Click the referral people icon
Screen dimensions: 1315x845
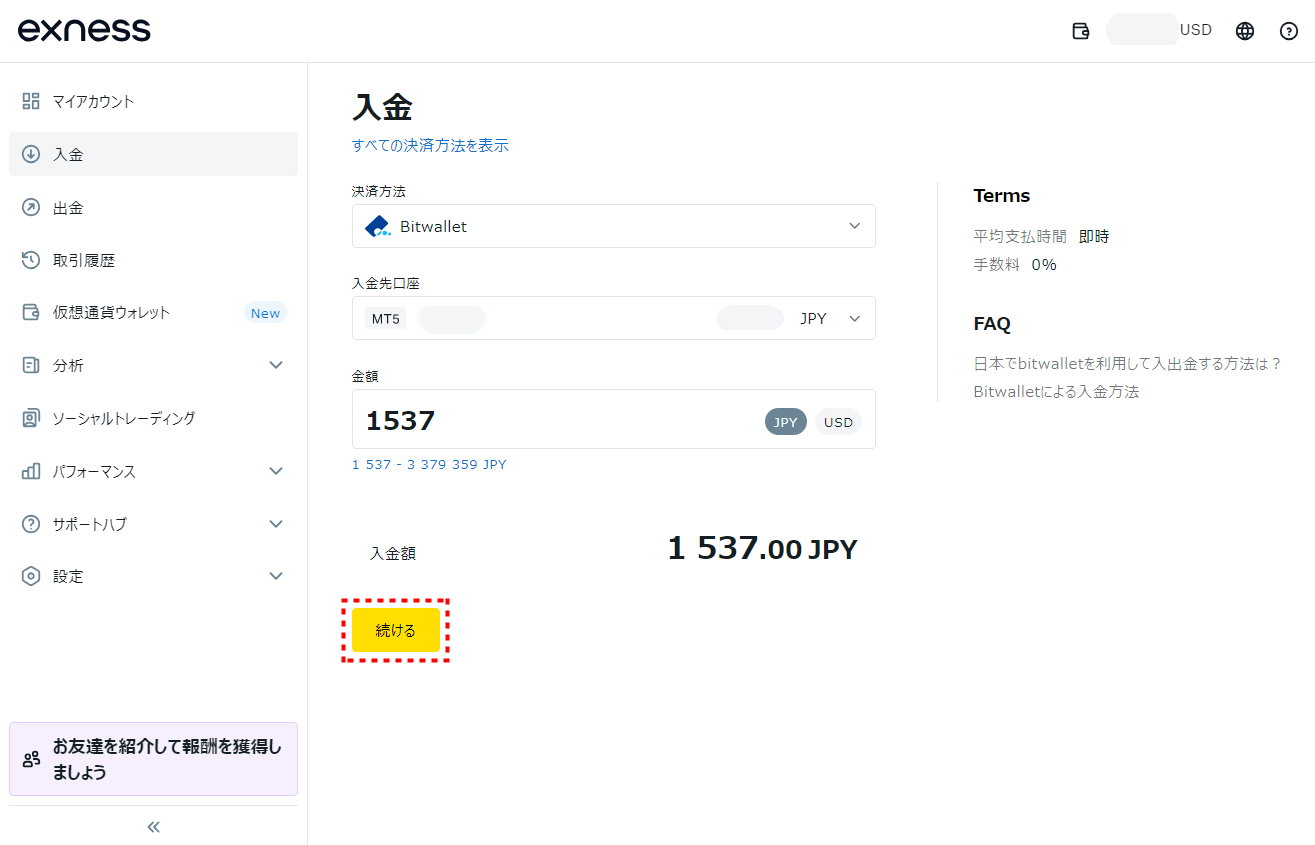[x=31, y=759]
